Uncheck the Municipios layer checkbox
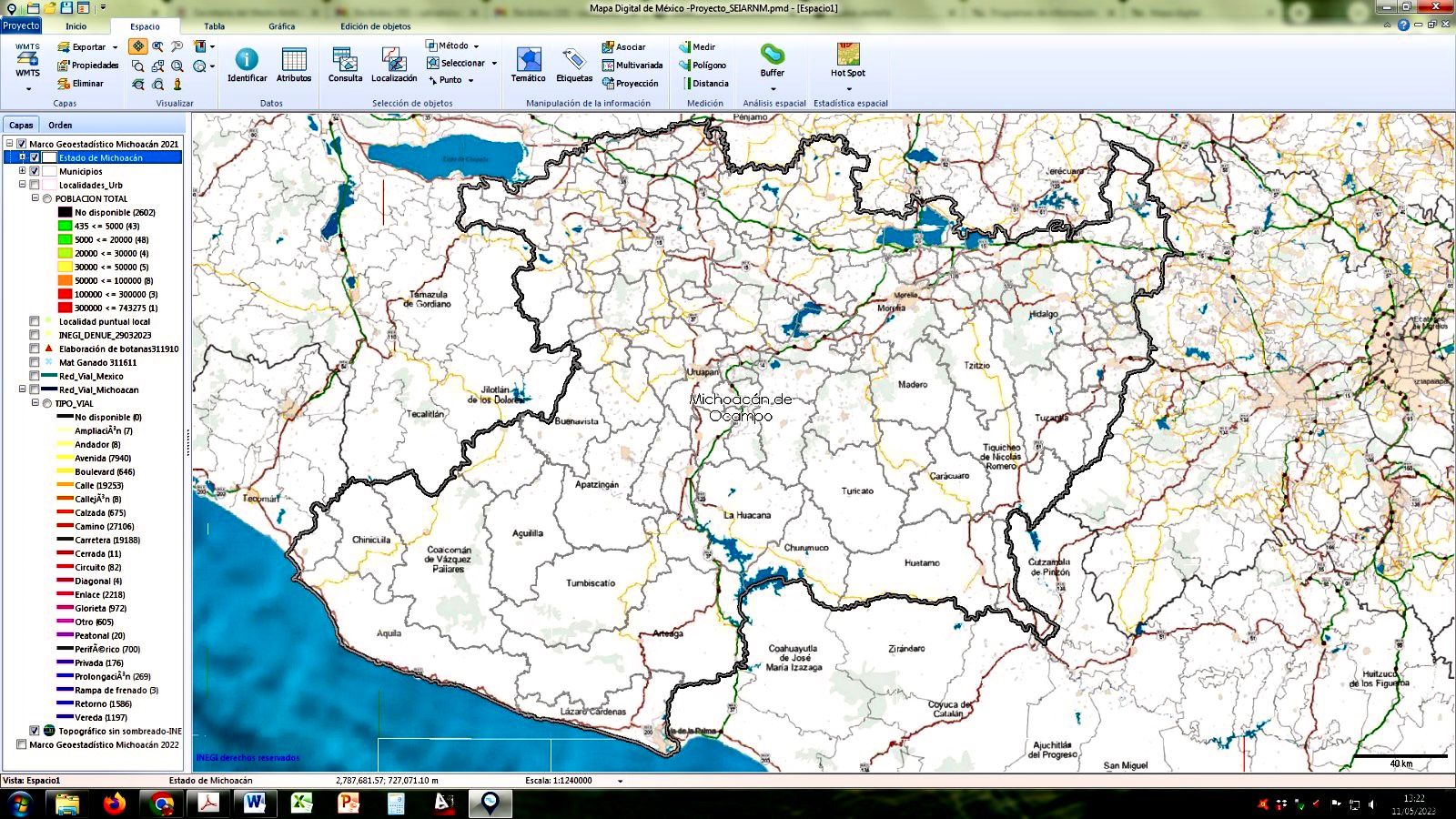Viewport: 1456px width, 819px height. [x=35, y=171]
